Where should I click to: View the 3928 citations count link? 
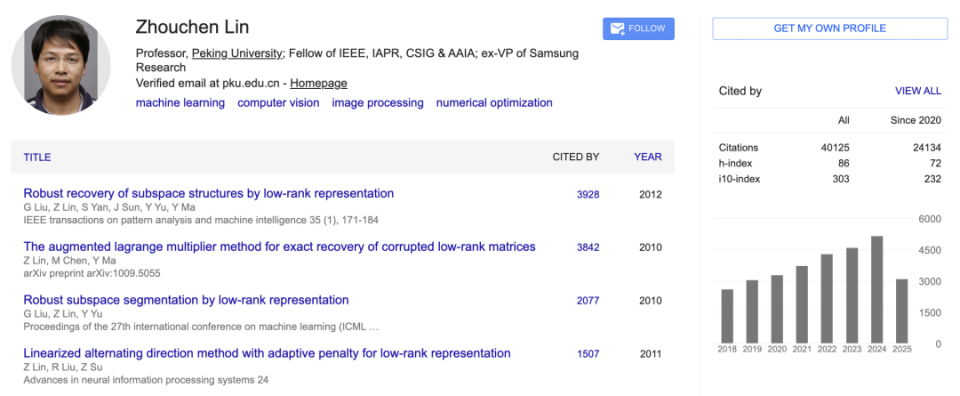click(x=588, y=195)
